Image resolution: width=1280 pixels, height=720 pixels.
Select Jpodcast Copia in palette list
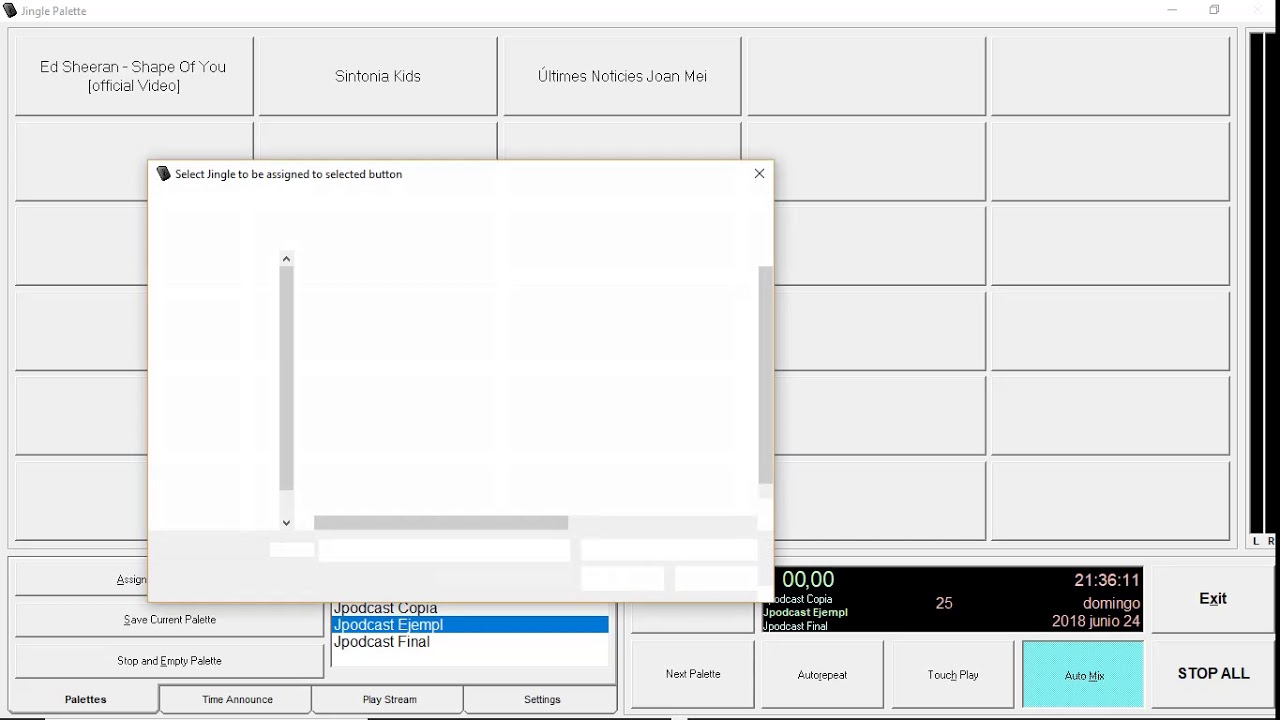470,608
